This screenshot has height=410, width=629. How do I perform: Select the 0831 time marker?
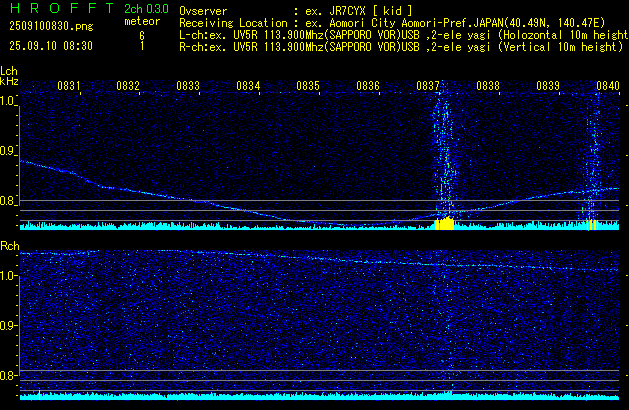point(69,86)
